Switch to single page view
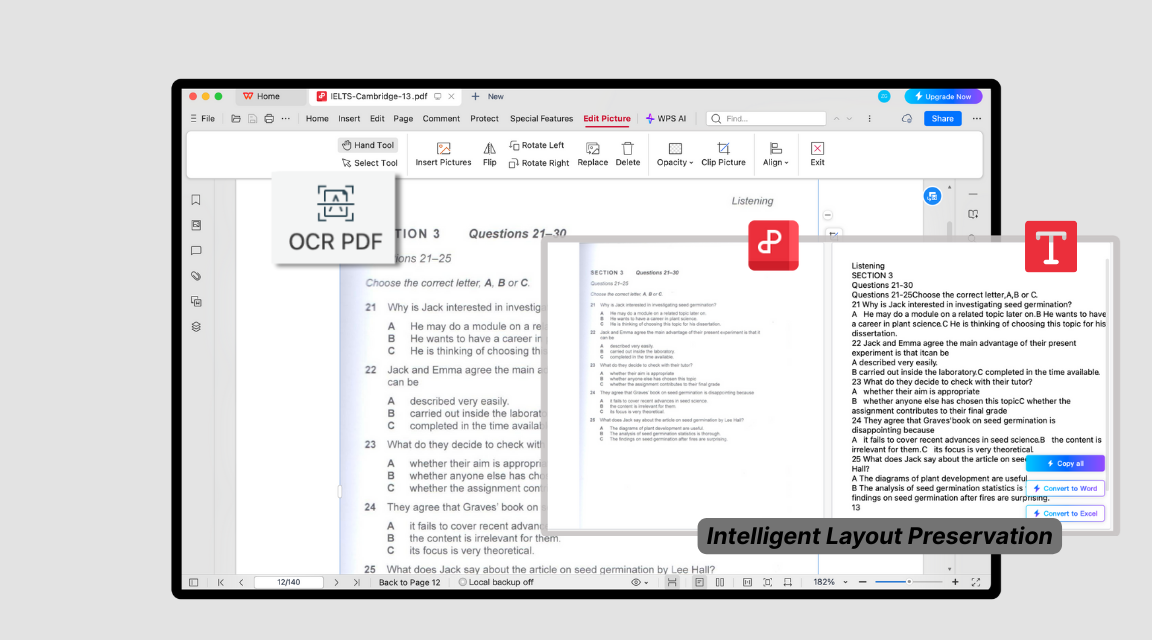The image size is (1152, 640). [699, 582]
